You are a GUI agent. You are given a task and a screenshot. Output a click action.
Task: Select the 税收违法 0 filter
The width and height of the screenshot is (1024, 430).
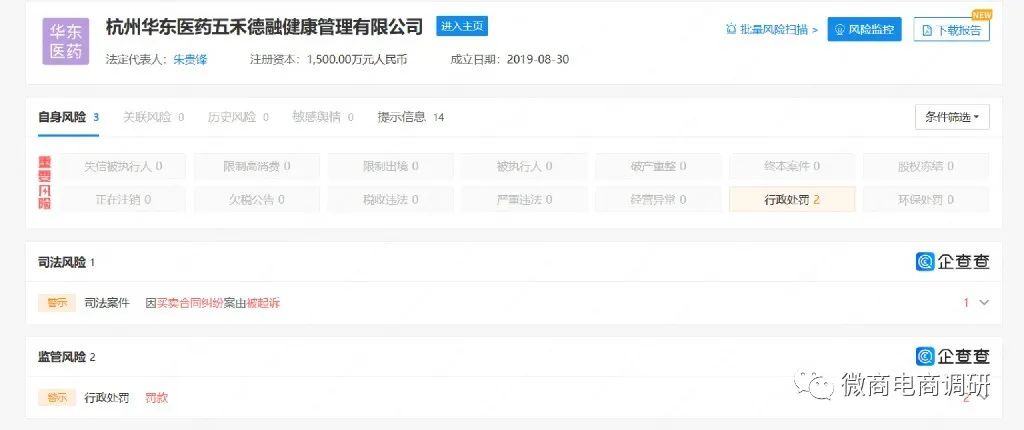pos(391,199)
